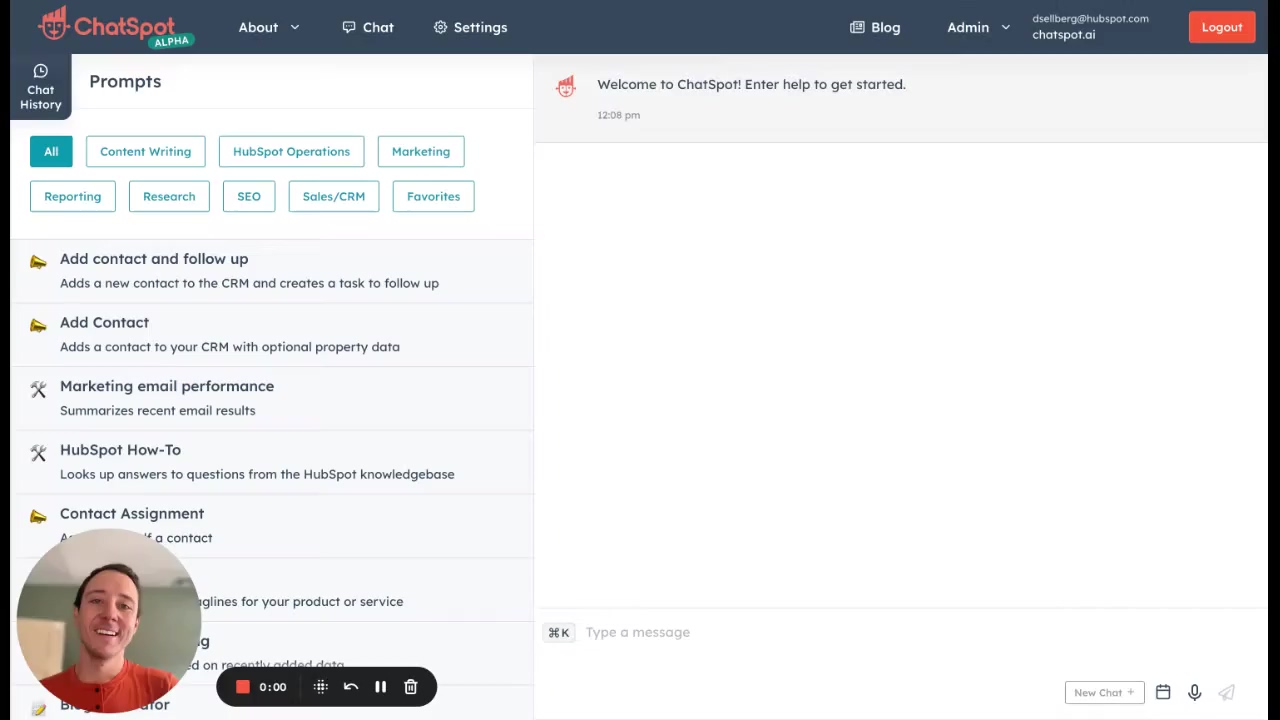The width and height of the screenshot is (1280, 720).
Task: Click the tools icon beside Marketing email performance
Action: (x=38, y=389)
